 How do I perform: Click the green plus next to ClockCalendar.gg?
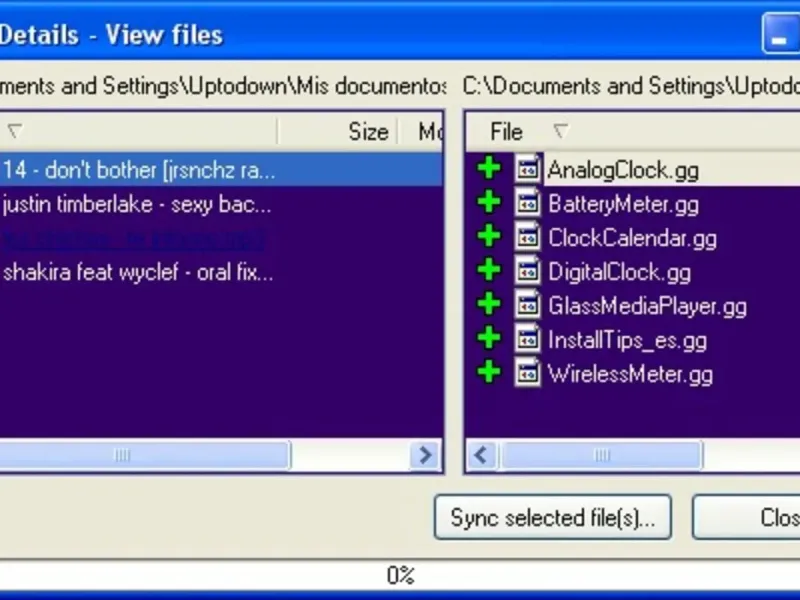(x=489, y=237)
